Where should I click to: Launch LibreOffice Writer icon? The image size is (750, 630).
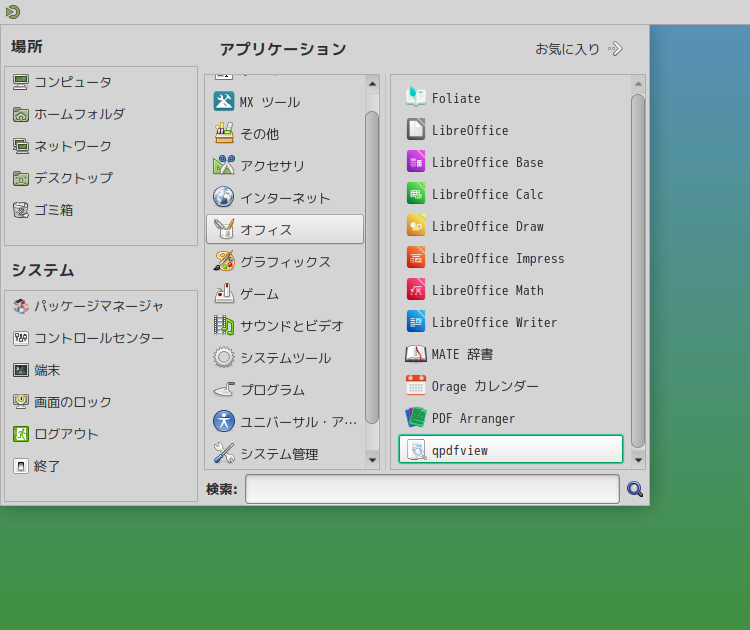(416, 322)
